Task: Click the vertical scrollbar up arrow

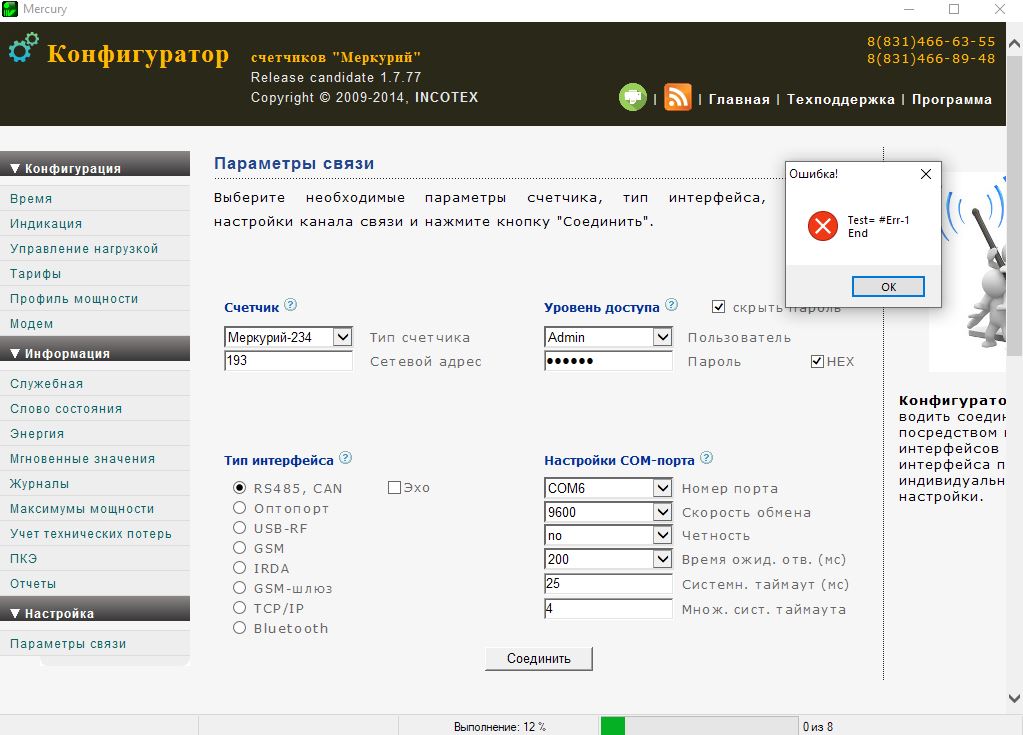Action: click(x=1015, y=44)
